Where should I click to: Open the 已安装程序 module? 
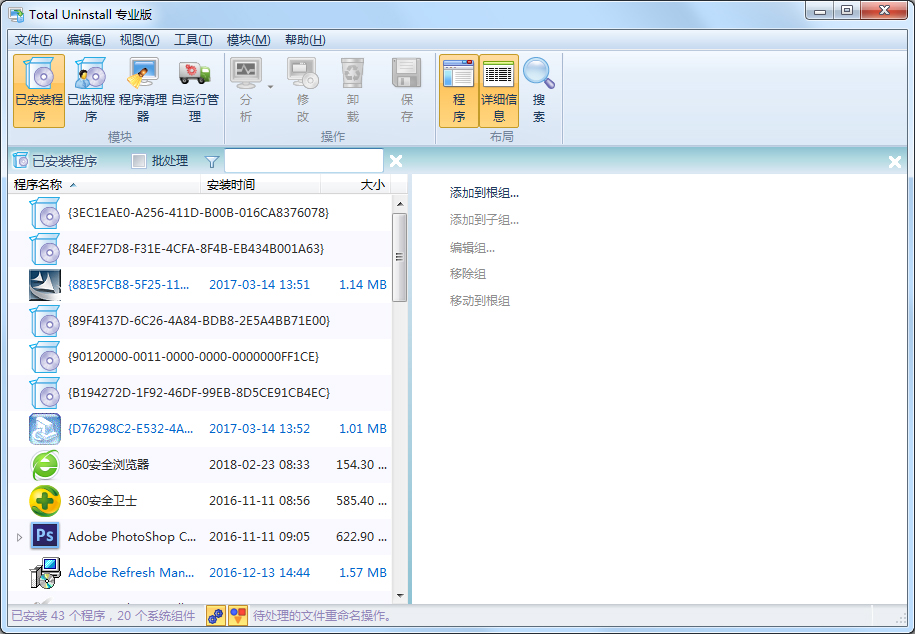click(x=39, y=91)
